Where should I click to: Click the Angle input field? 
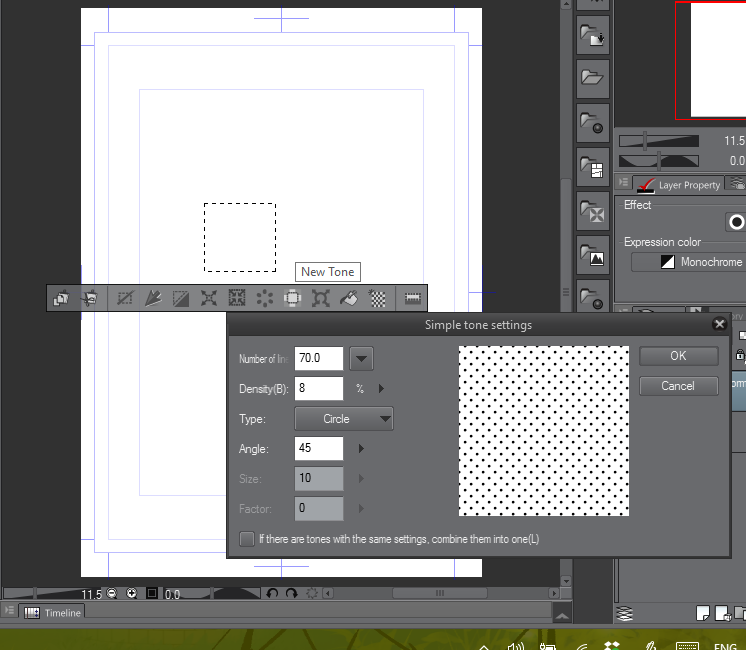(x=318, y=449)
